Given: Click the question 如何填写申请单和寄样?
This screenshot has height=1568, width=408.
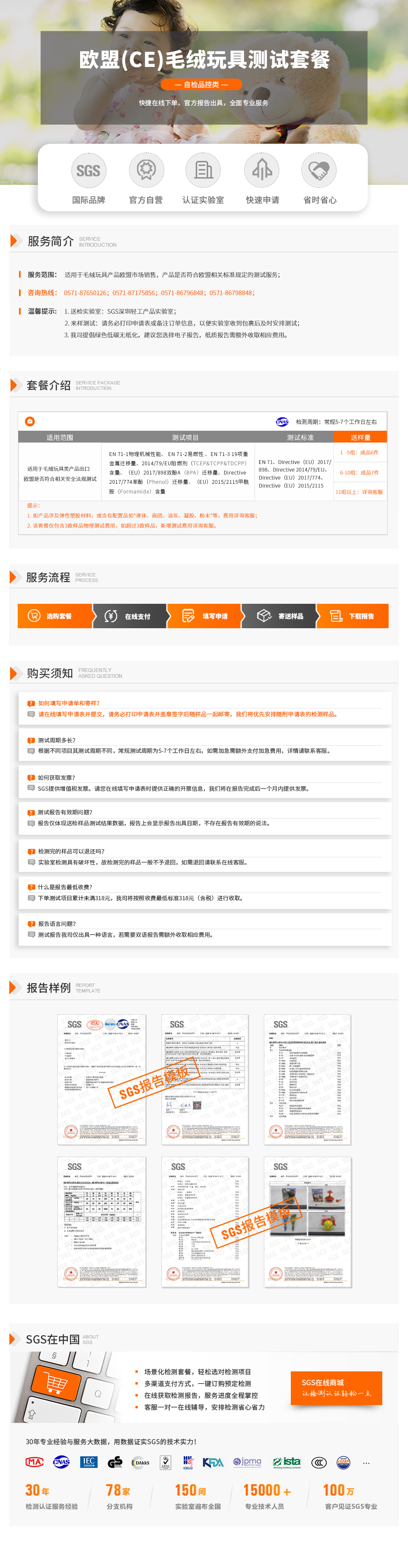Looking at the screenshot, I should click(69, 703).
